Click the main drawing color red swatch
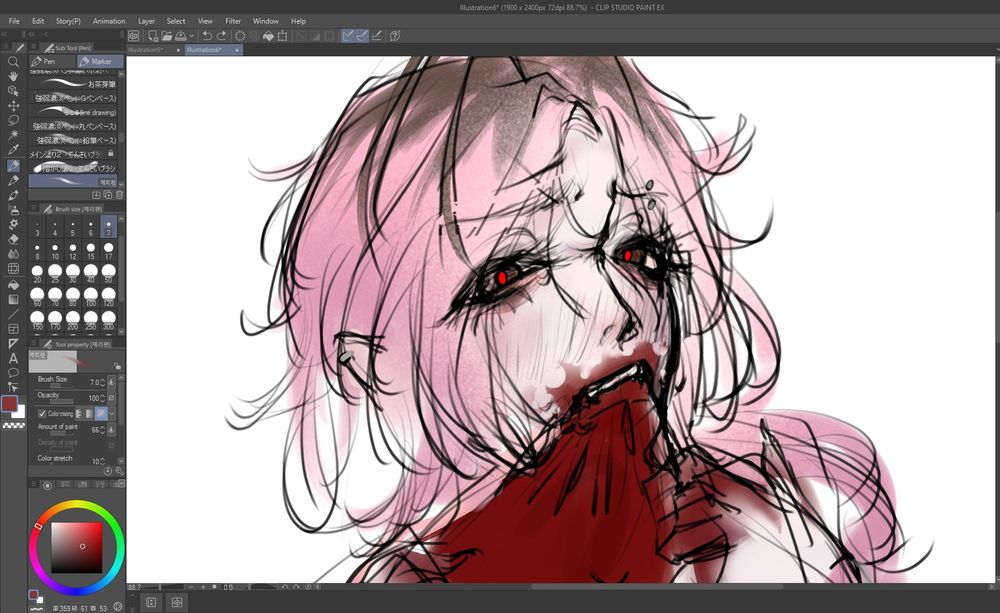Screen dimensions: 1000x613 9,403
